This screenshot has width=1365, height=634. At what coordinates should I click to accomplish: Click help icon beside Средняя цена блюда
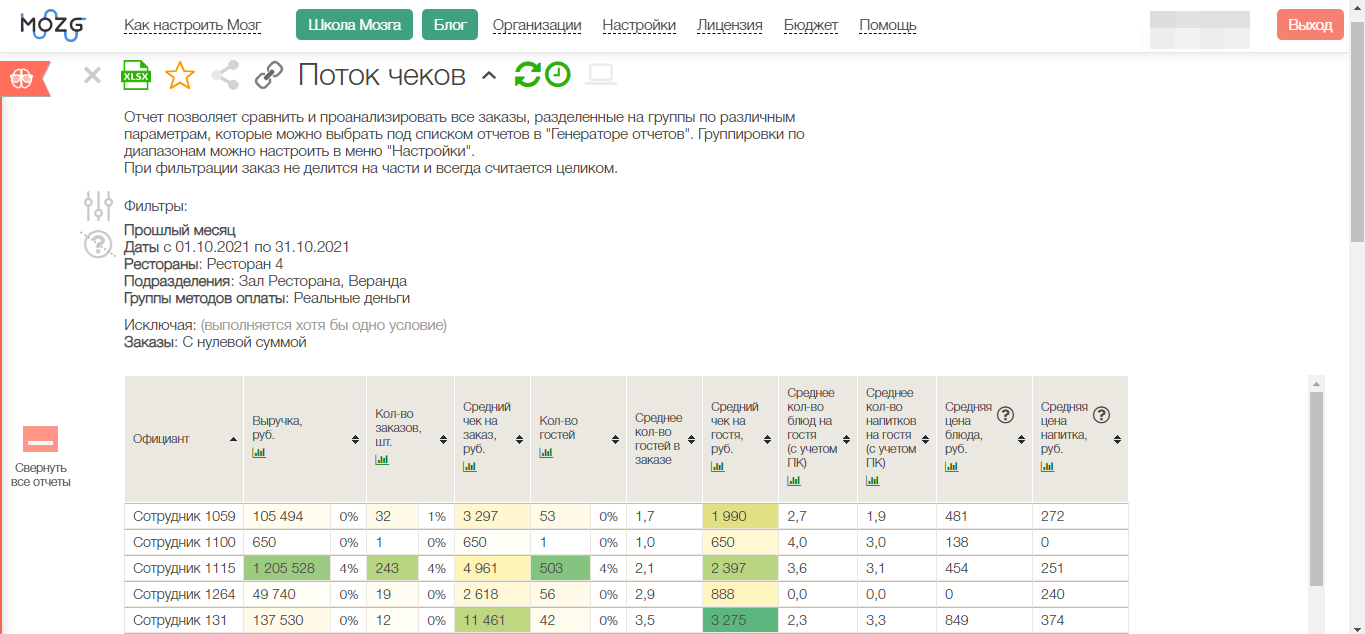pyautogui.click(x=1006, y=415)
